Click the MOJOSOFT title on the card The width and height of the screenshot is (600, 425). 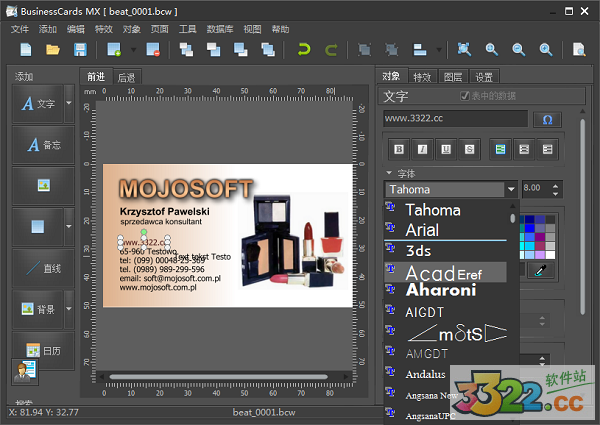point(186,189)
